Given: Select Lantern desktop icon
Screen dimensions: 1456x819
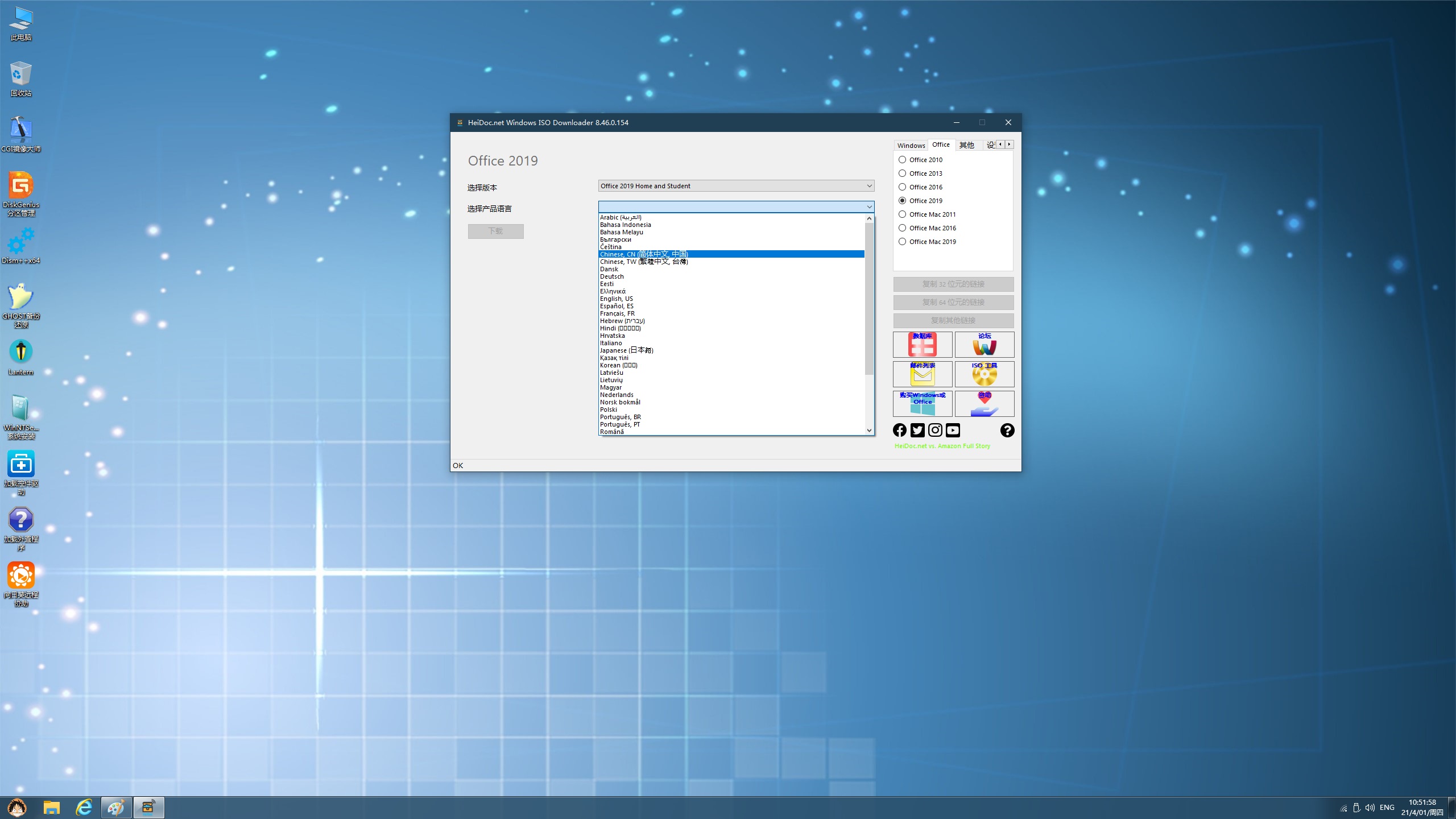Looking at the screenshot, I should (21, 358).
